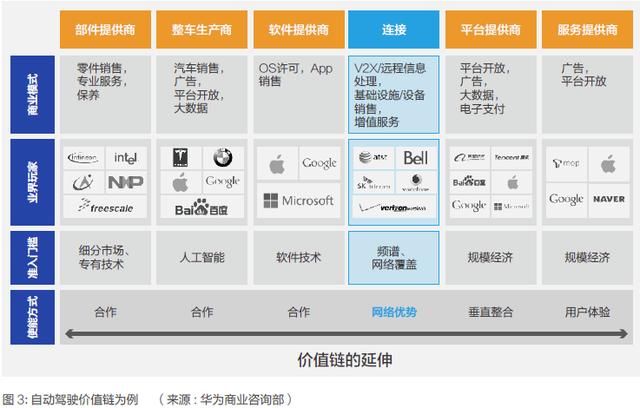Select the blue 连接 column header
This screenshot has width=640, height=408.
pyautogui.click(x=394, y=29)
